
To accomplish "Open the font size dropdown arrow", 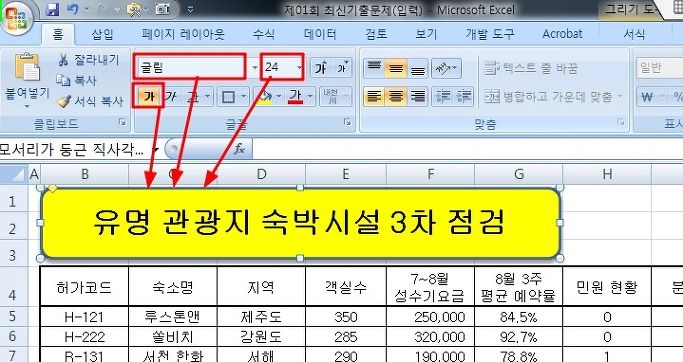I will pyautogui.click(x=299, y=67).
